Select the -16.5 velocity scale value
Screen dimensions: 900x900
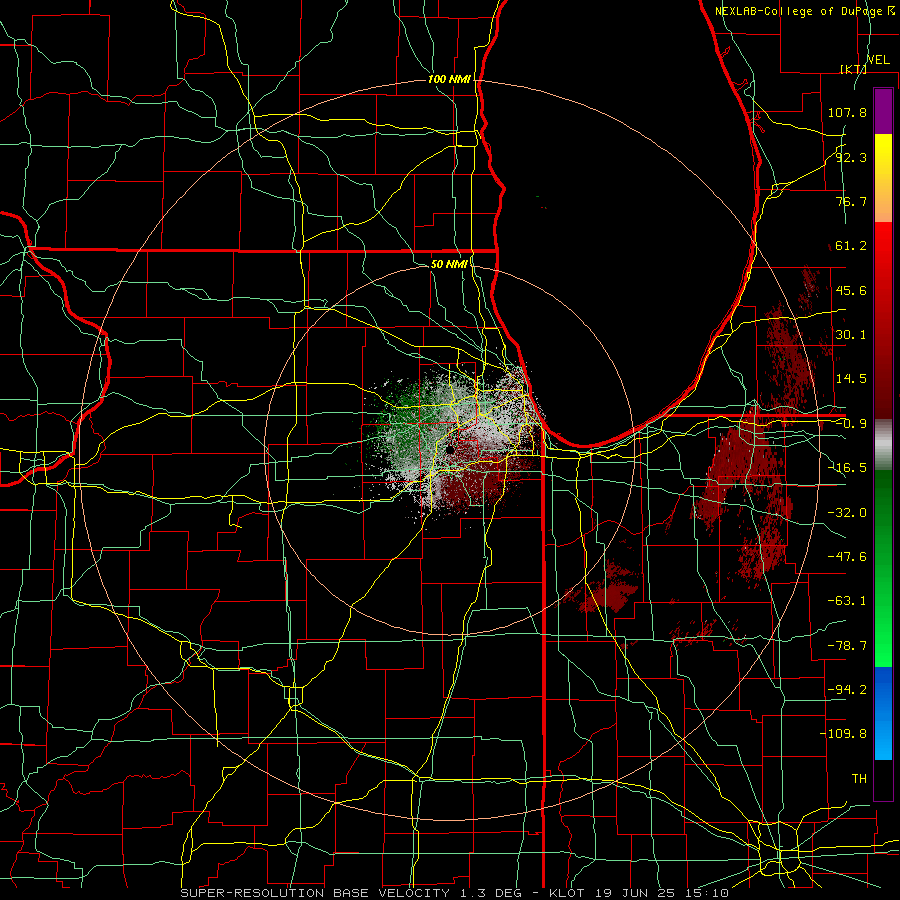tap(847, 468)
